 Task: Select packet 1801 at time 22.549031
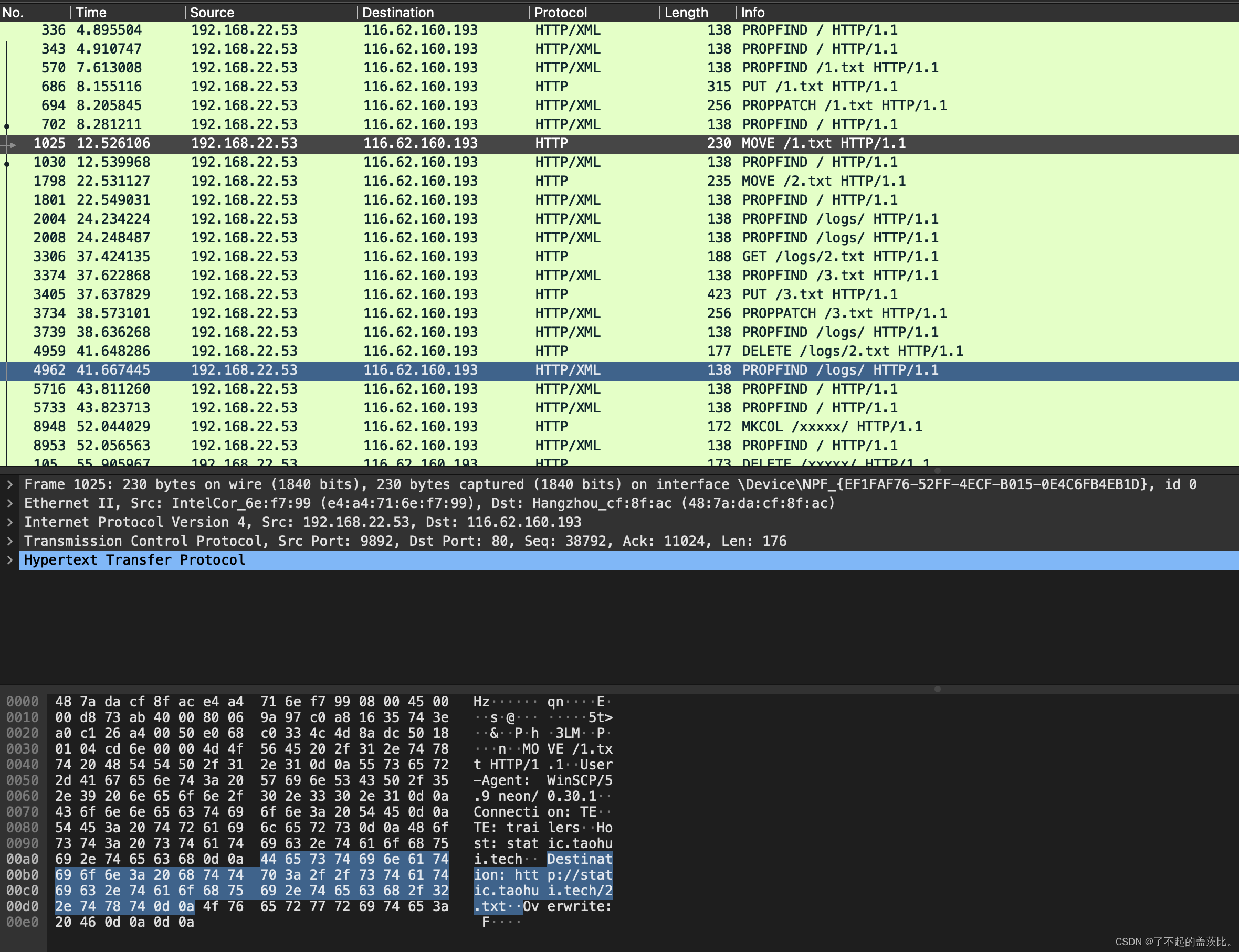619,200
